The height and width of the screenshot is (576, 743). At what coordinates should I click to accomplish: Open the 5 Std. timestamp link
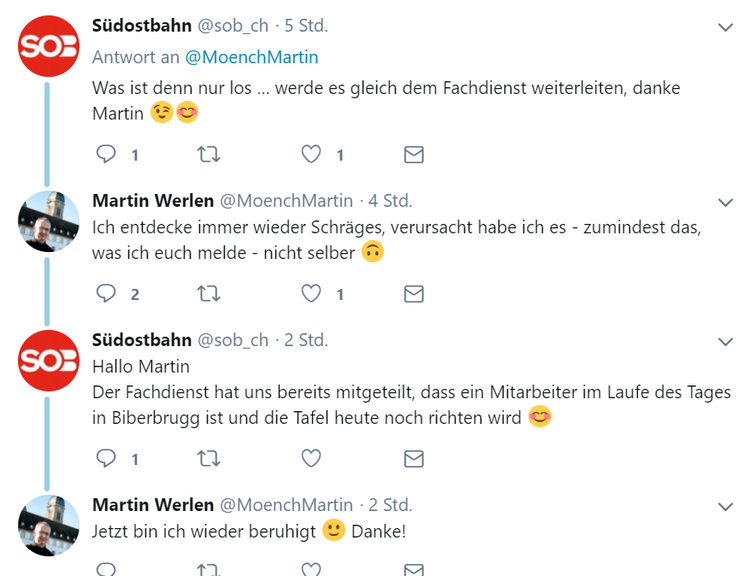coord(307,26)
